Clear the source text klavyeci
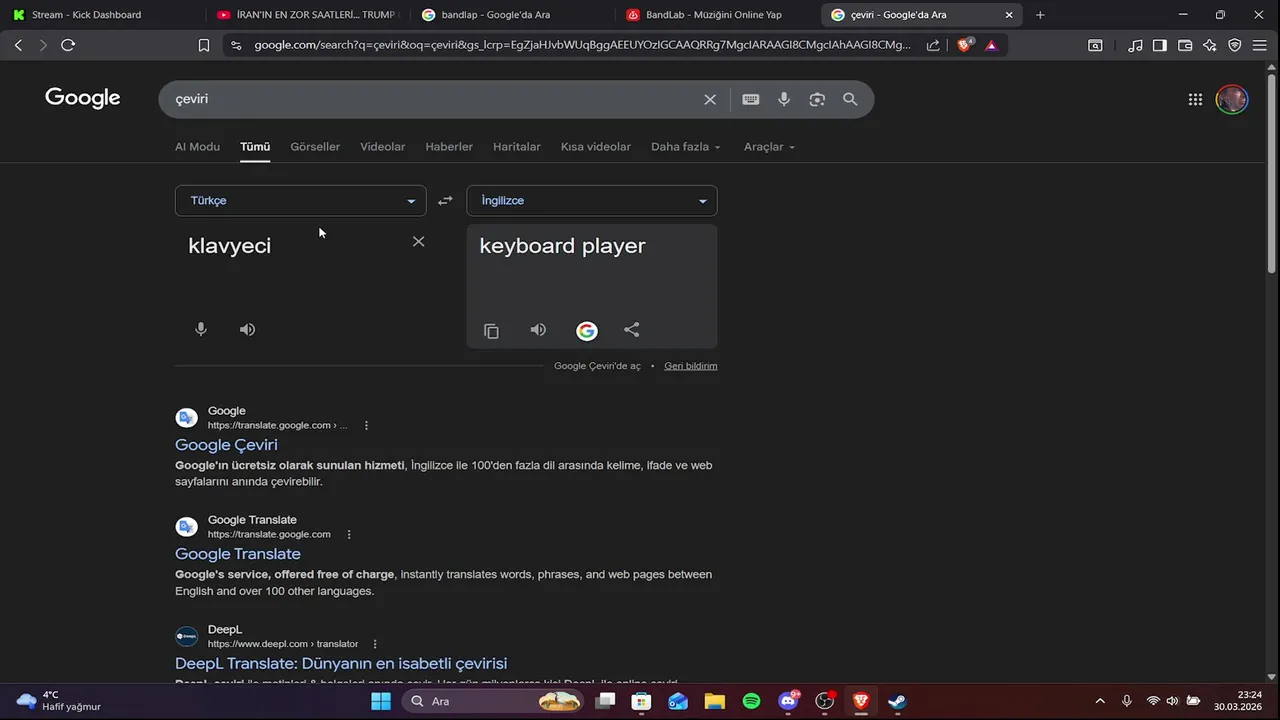Viewport: 1280px width, 720px height. 418,241
